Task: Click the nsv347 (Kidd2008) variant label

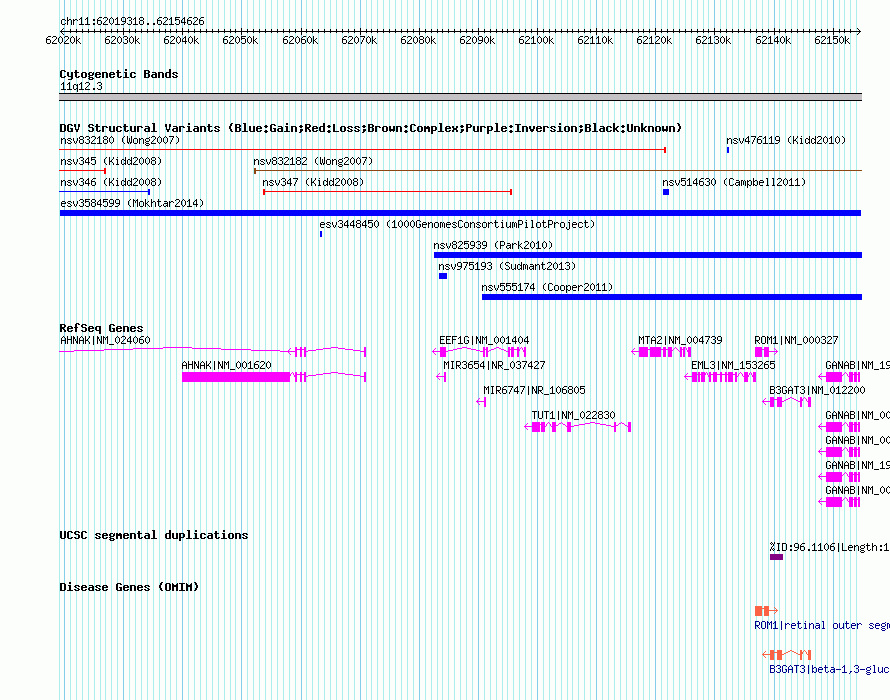Action: click(x=313, y=182)
